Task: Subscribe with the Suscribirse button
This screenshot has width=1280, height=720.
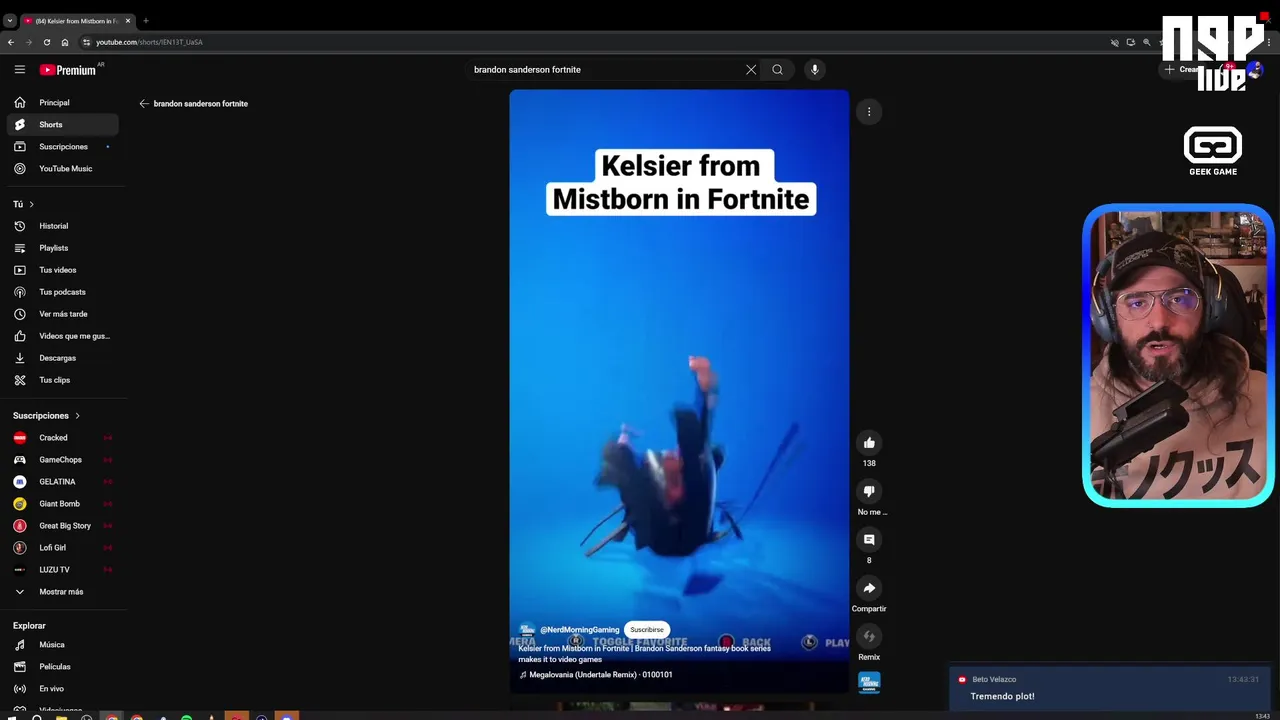Action: [646, 630]
